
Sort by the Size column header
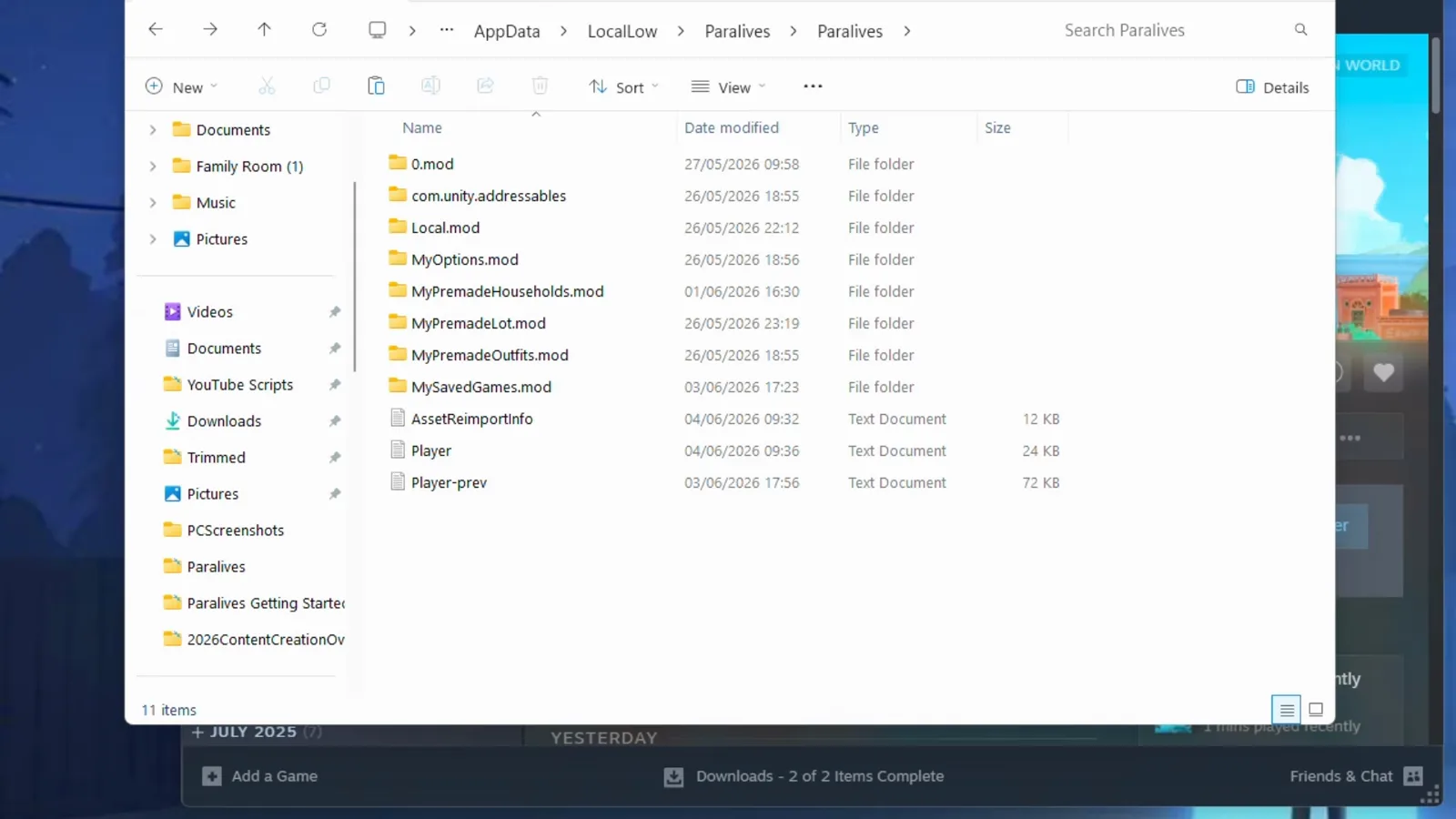click(x=997, y=128)
